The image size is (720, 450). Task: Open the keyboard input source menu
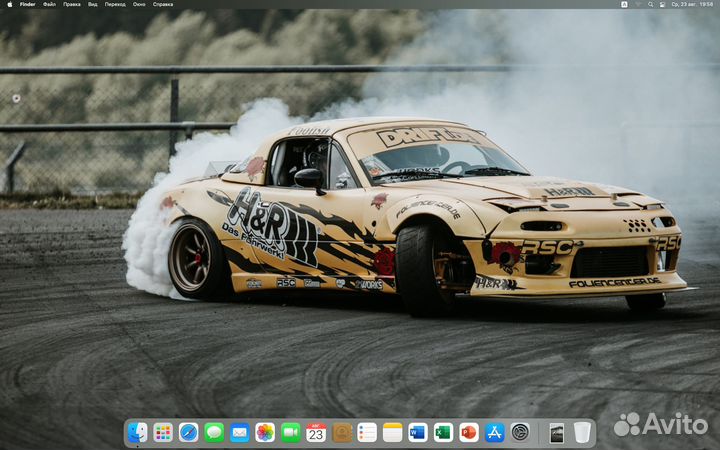(624, 4)
